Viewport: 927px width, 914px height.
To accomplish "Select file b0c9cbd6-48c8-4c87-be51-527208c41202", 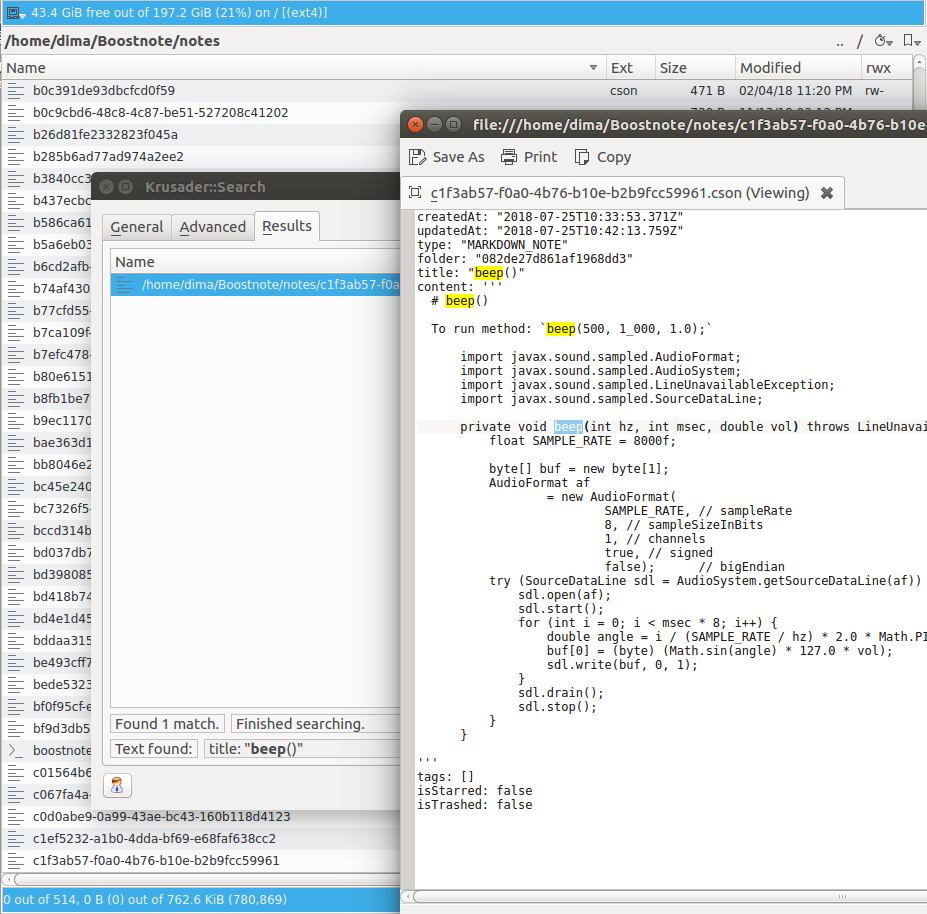I will [161, 112].
